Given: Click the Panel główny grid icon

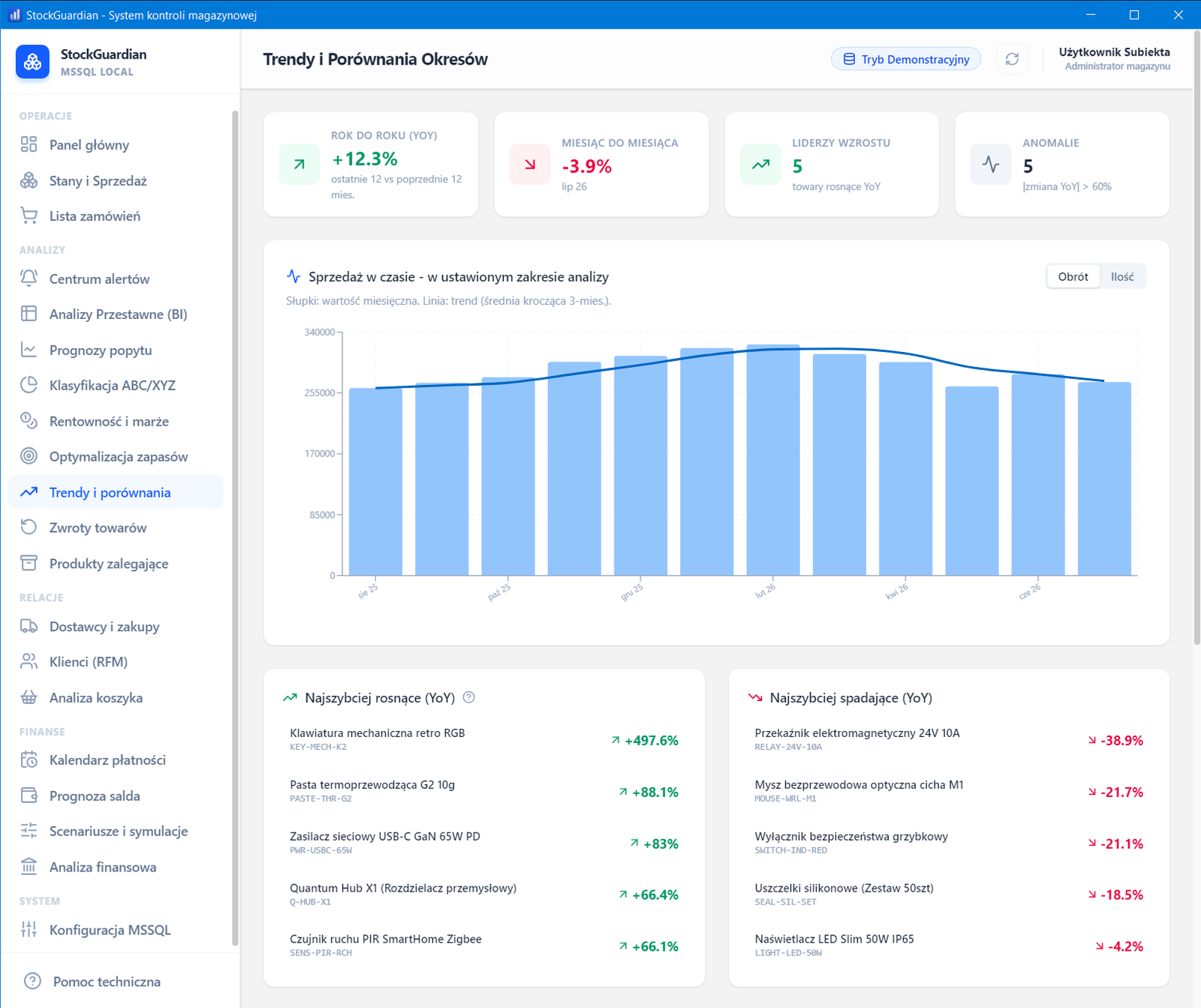Looking at the screenshot, I should click(x=29, y=145).
